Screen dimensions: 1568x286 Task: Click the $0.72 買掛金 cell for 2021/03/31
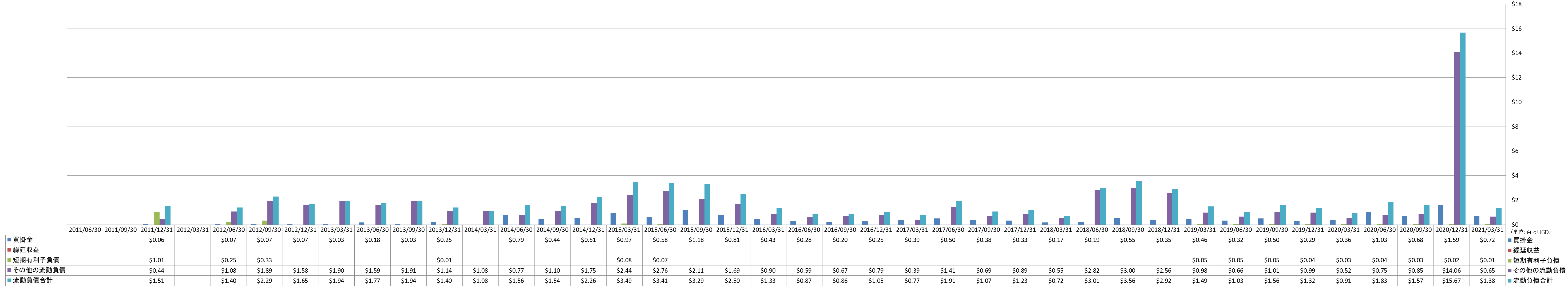pyautogui.click(x=1487, y=240)
